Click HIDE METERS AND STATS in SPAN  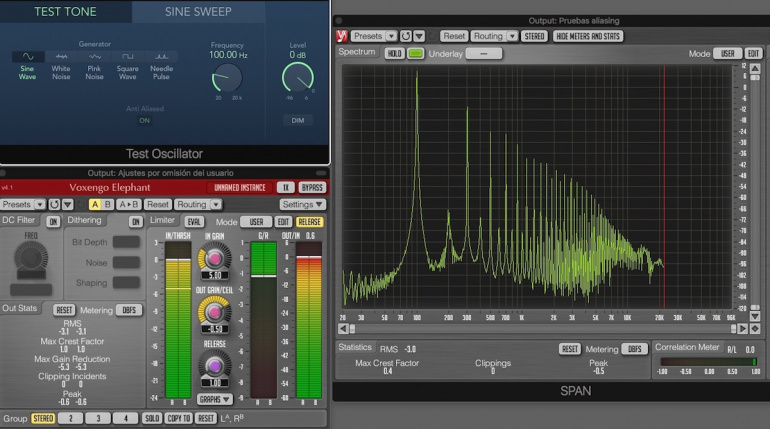click(x=588, y=36)
